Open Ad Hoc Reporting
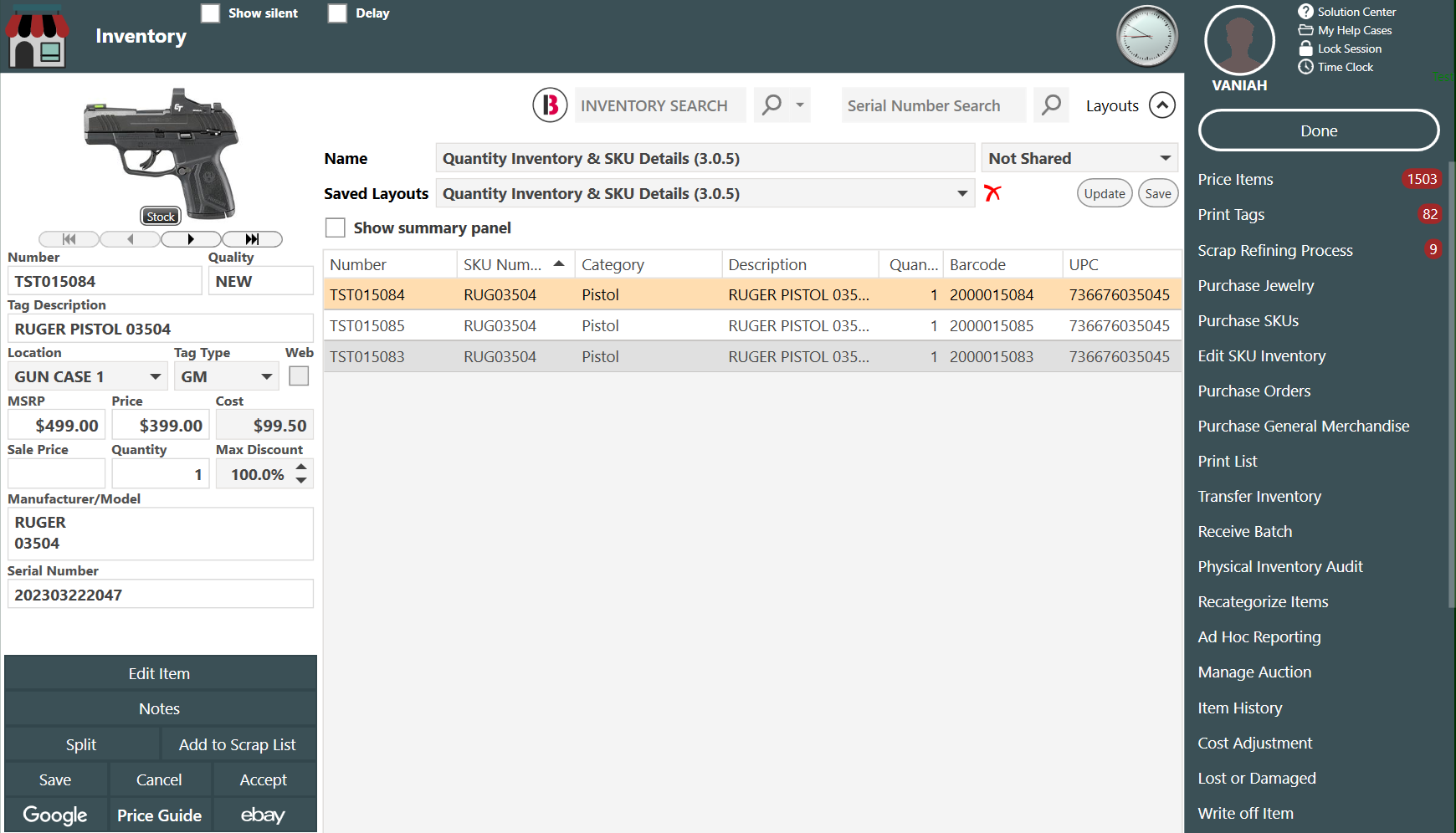The height and width of the screenshot is (833, 1456). (1259, 636)
